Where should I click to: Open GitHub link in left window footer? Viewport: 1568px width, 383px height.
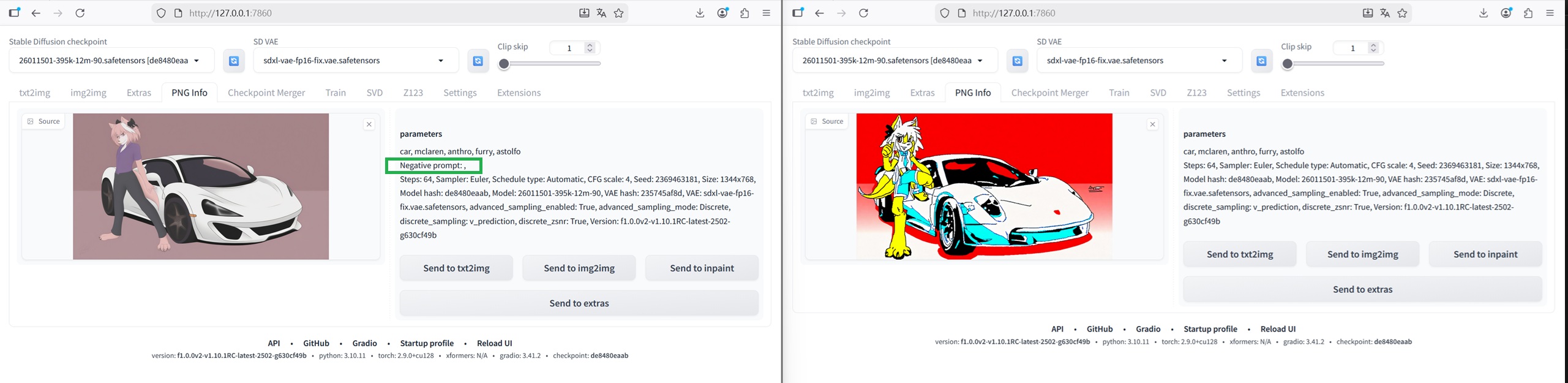pos(316,343)
